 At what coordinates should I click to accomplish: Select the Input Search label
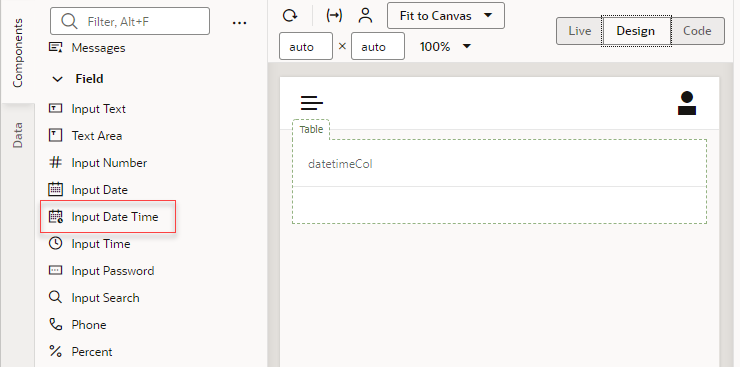point(105,298)
